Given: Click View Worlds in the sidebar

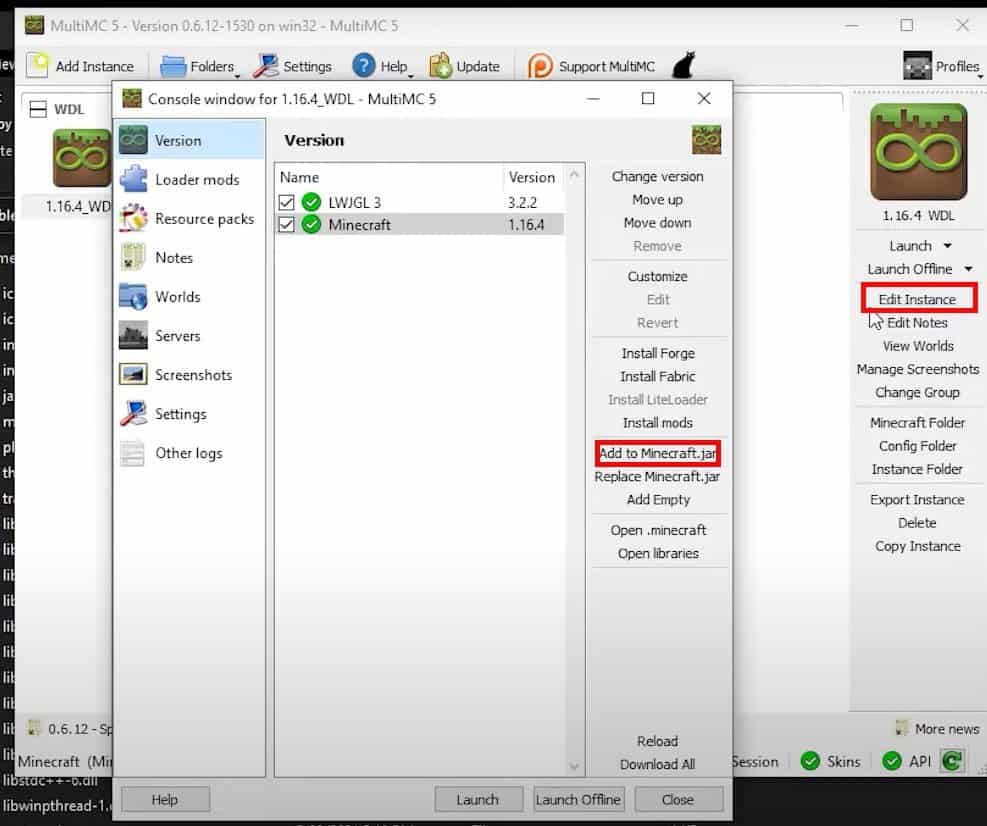Looking at the screenshot, I should 918,346.
